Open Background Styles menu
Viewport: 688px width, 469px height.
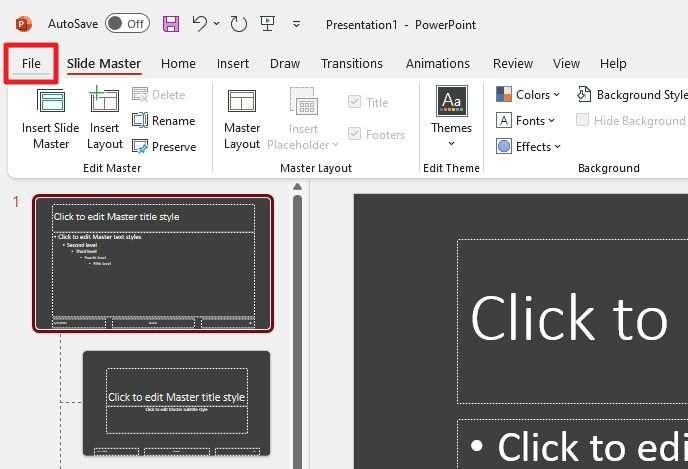pos(632,95)
